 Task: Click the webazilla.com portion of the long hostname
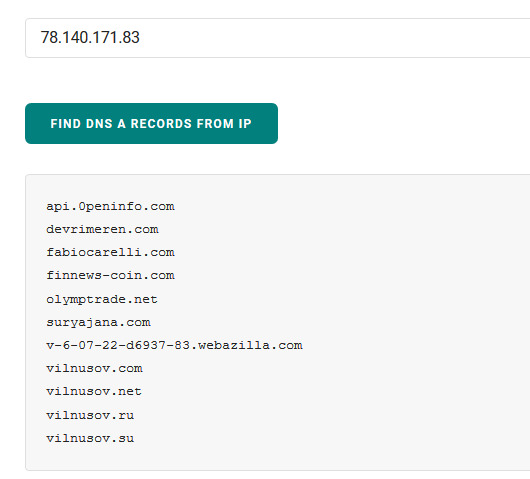point(250,345)
